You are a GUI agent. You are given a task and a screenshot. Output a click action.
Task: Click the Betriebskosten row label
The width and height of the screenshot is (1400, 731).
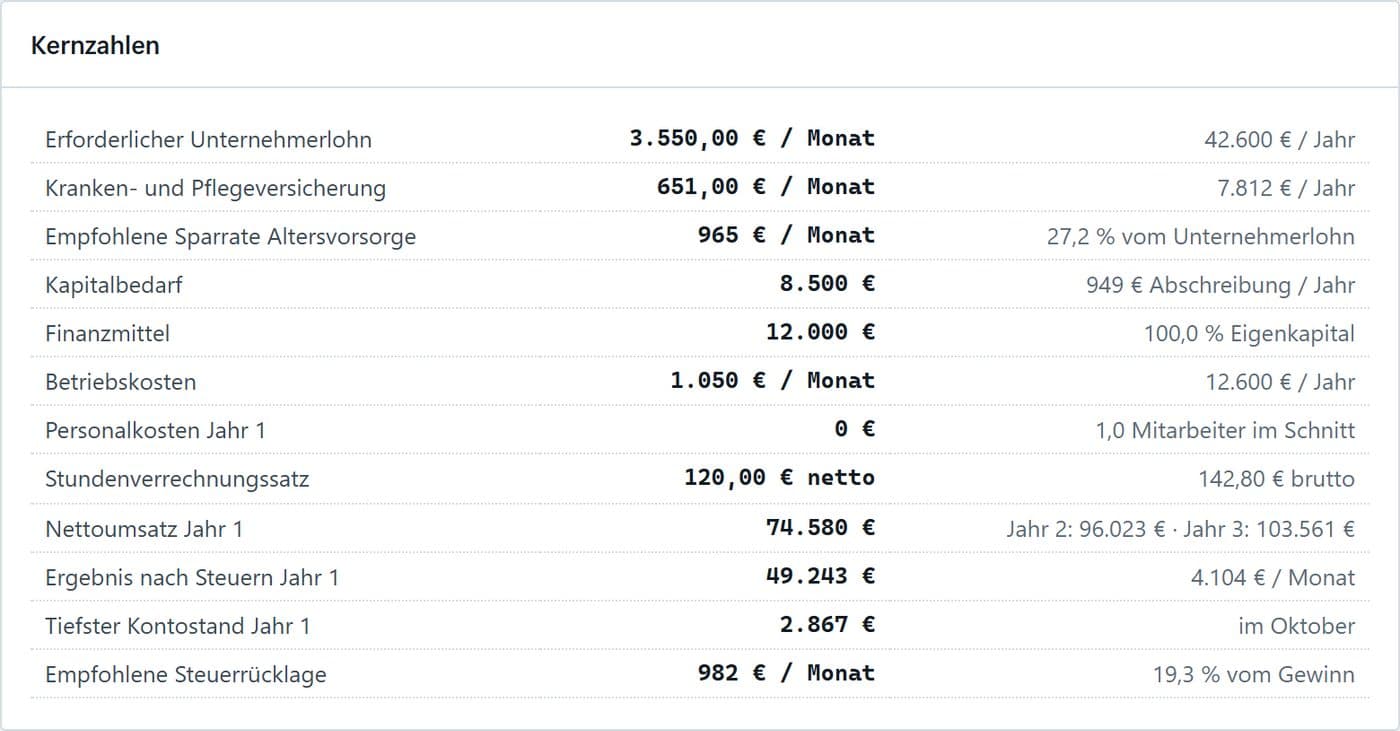pos(121,382)
